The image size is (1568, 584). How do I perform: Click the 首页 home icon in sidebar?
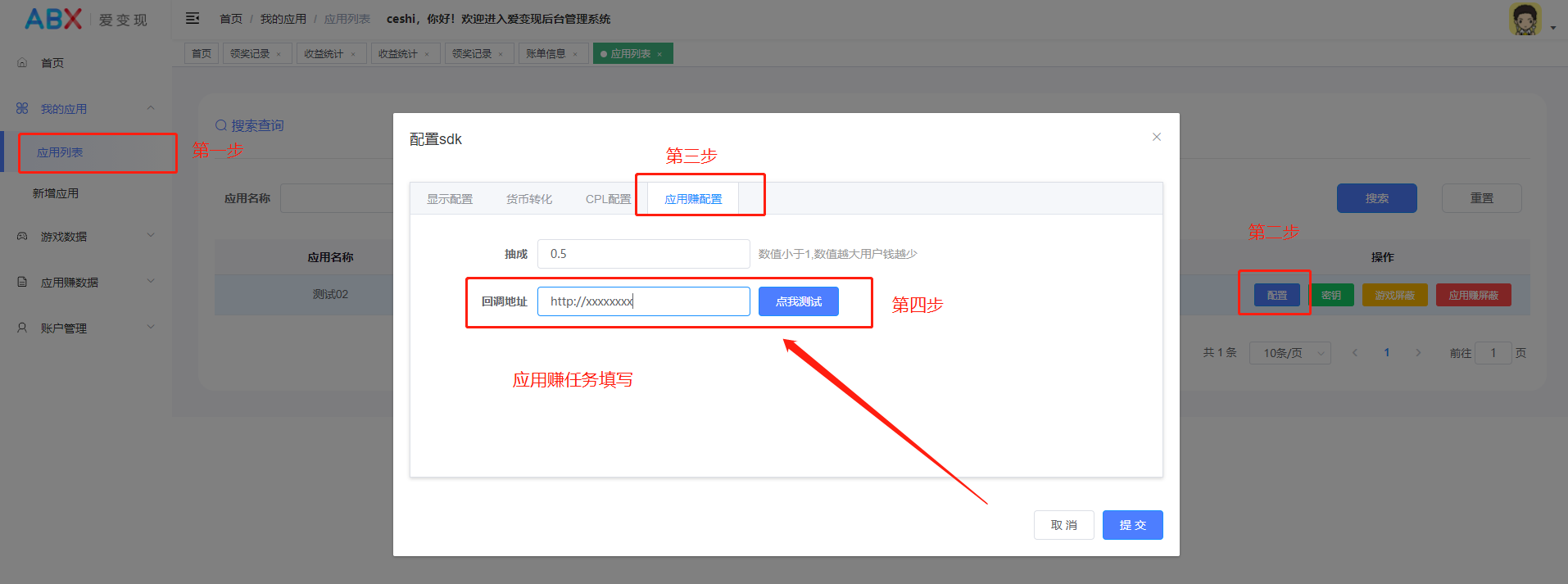click(x=23, y=63)
